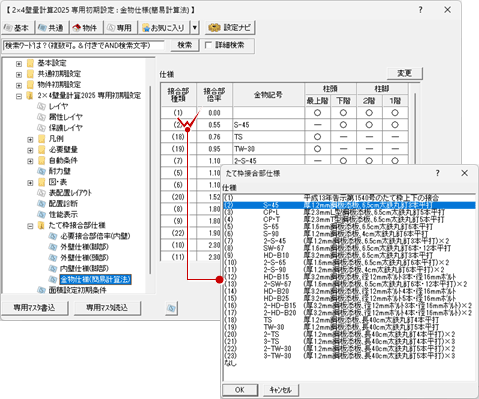Click the 専用 toolbar button
The height and width of the screenshot is (399, 479).
click(121, 28)
